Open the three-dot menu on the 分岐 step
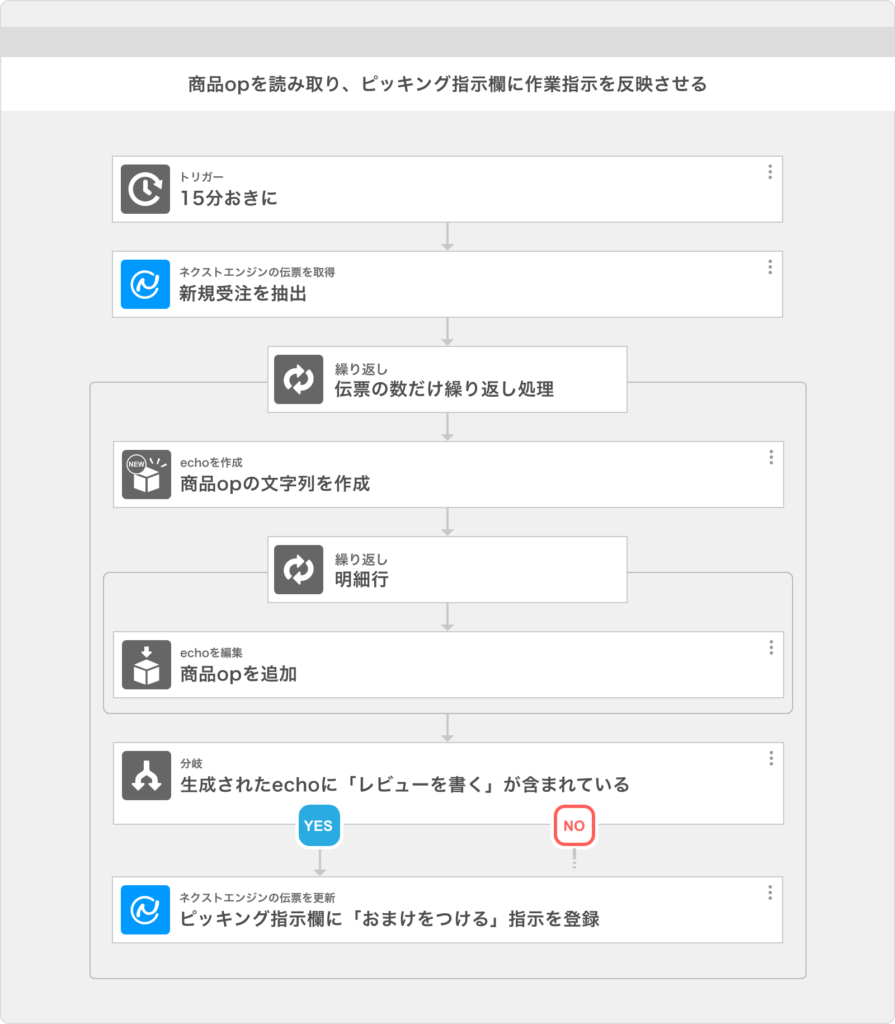 click(x=772, y=758)
